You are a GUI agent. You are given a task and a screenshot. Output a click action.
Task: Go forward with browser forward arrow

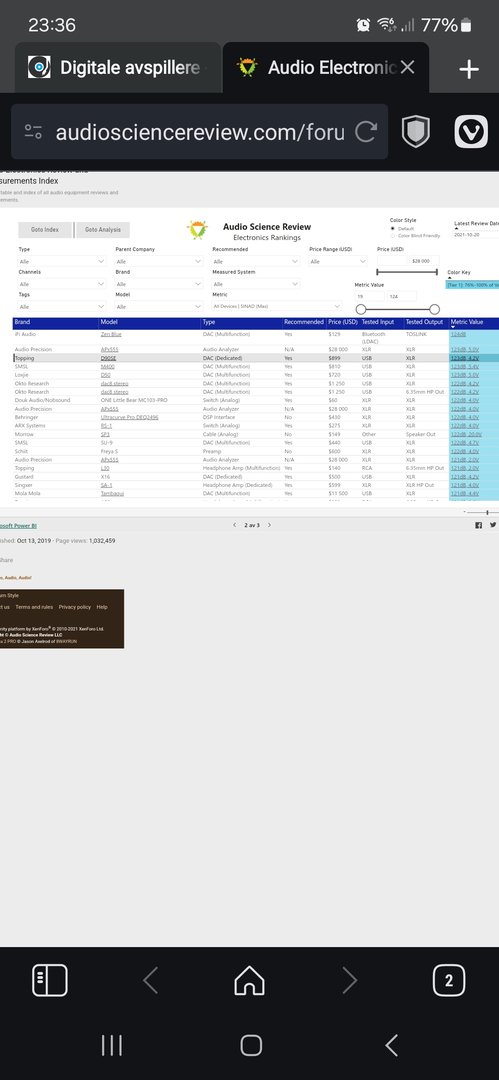[x=349, y=980]
